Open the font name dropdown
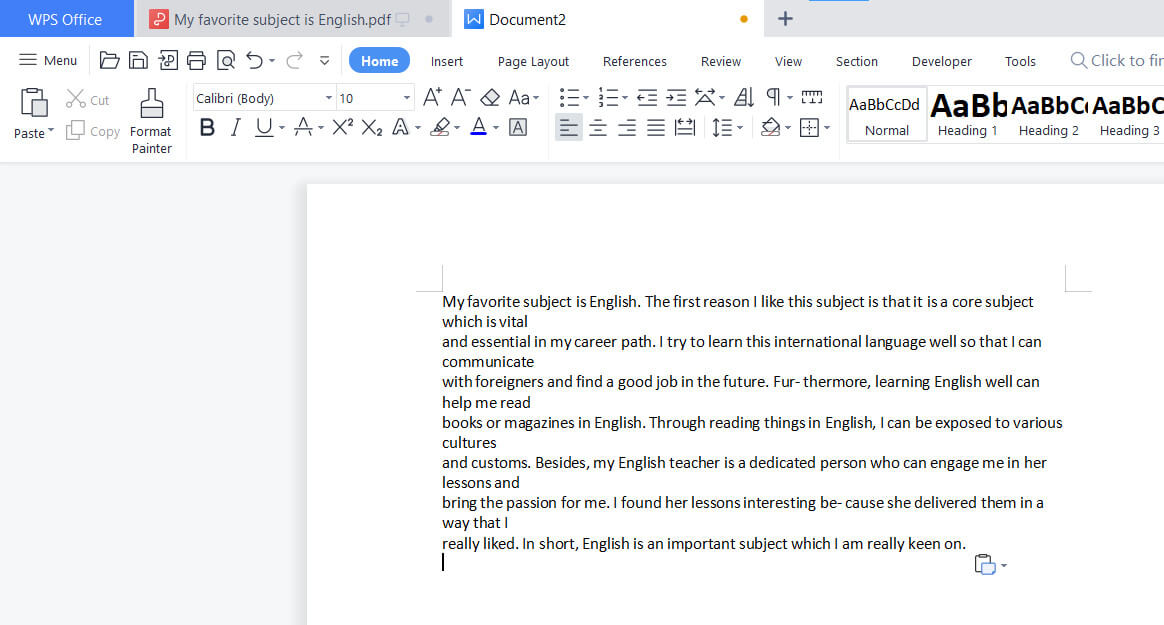Viewport: 1164px width, 625px height. point(329,97)
